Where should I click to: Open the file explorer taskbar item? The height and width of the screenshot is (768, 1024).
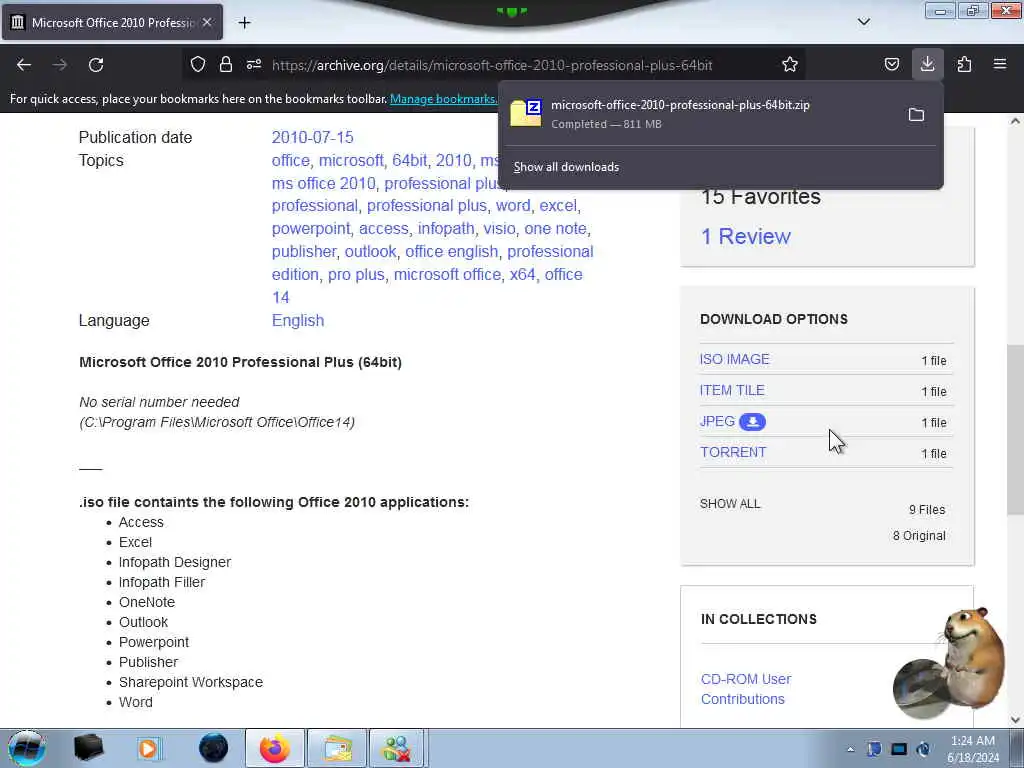pyautogui.click(x=337, y=748)
